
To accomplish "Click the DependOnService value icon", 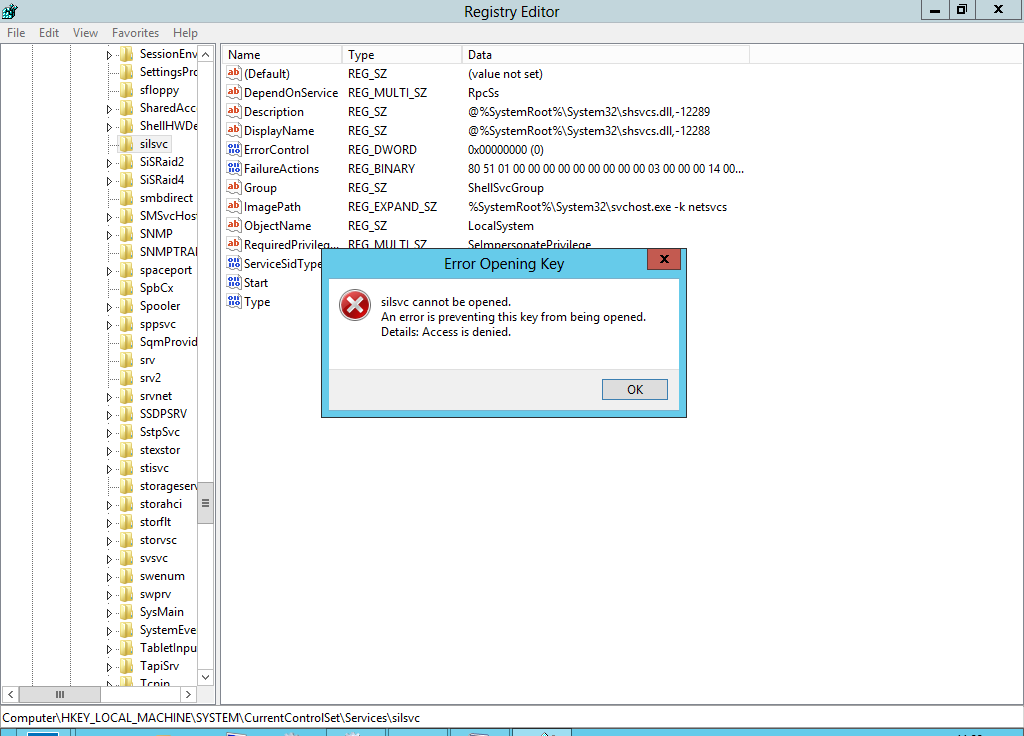I will tap(234, 93).
